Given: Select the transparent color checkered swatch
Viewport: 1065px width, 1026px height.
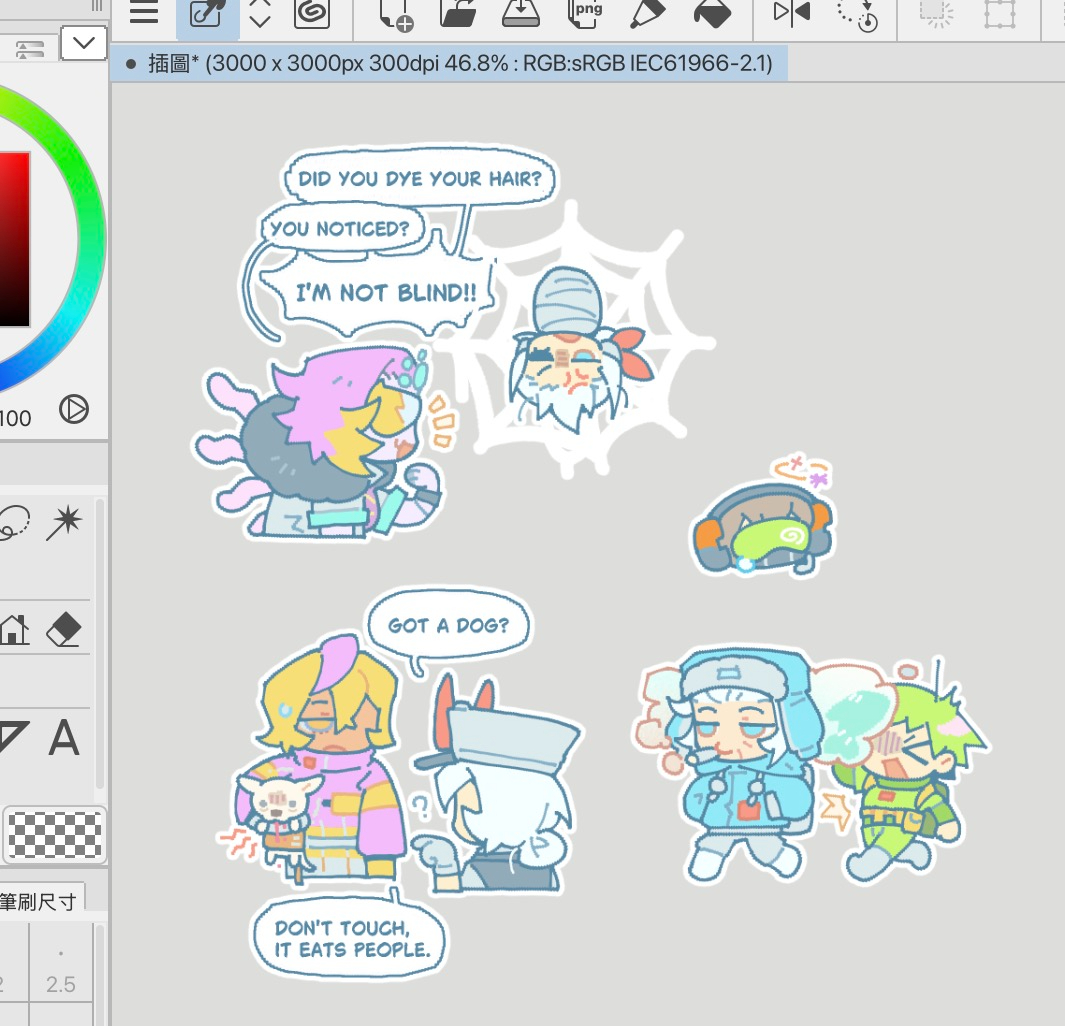Looking at the screenshot, I should 54,834.
